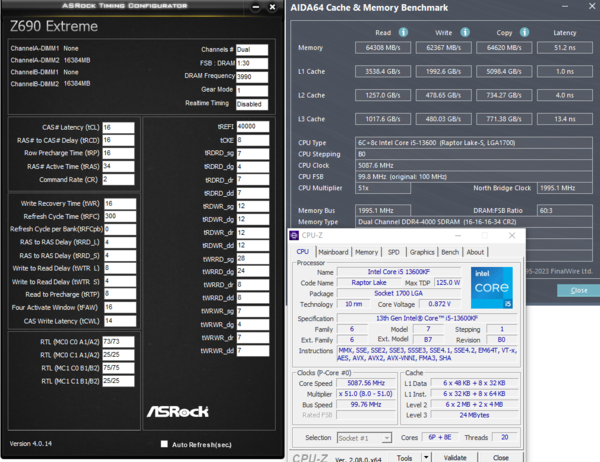
Task: Click the Memory Latency result 51.2 ns
Action: coord(565,48)
